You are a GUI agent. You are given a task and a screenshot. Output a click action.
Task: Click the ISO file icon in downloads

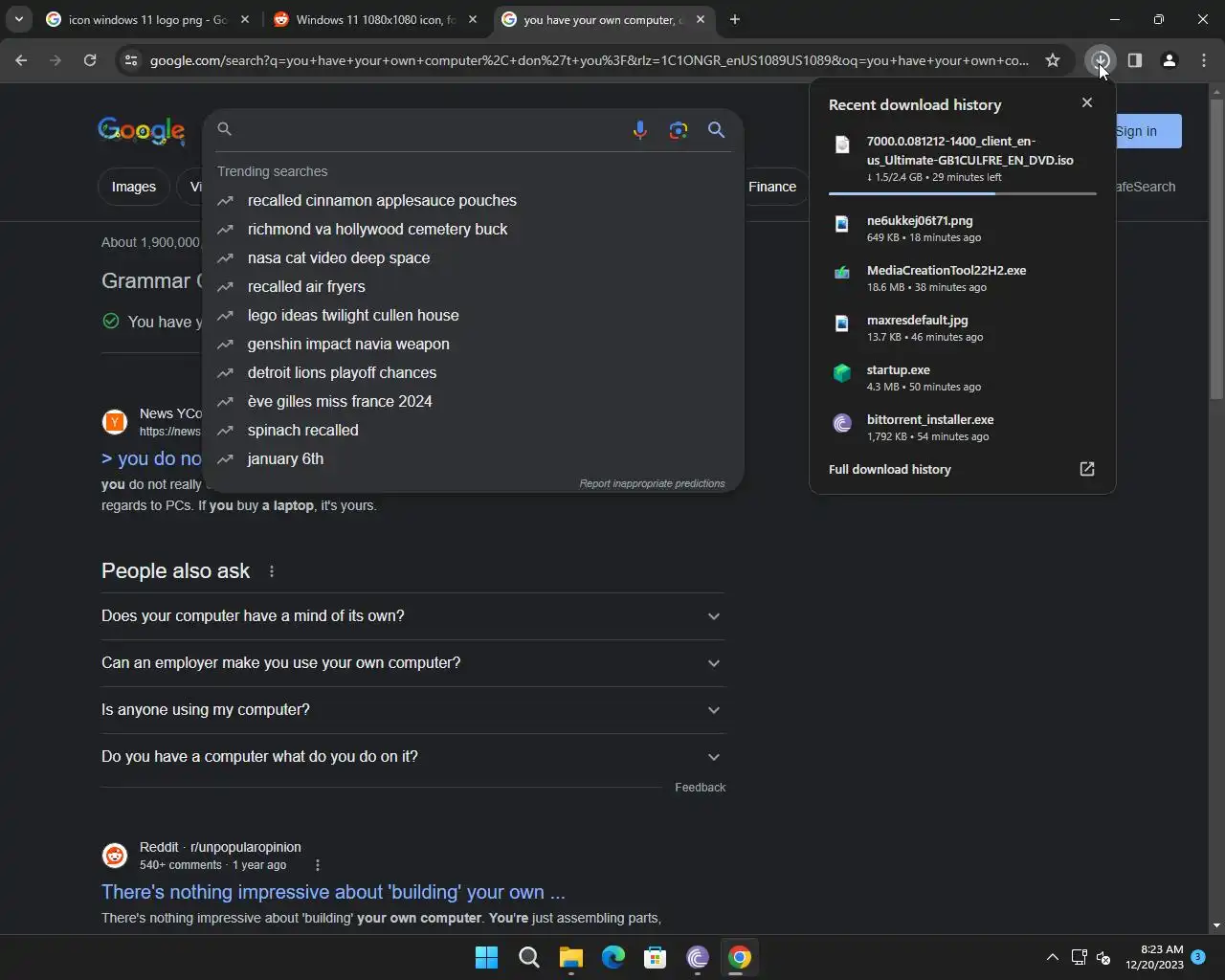(842, 145)
